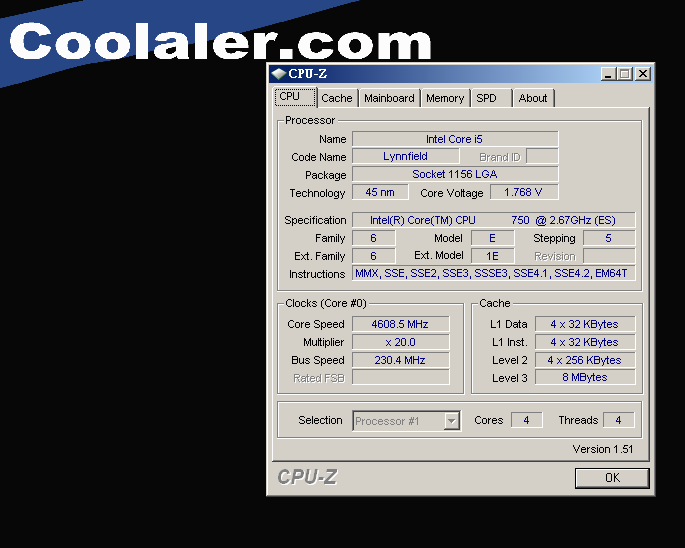Viewport: 685px width, 548px height.
Task: Expand the Processor #1 selection dropdown
Action: (x=451, y=421)
